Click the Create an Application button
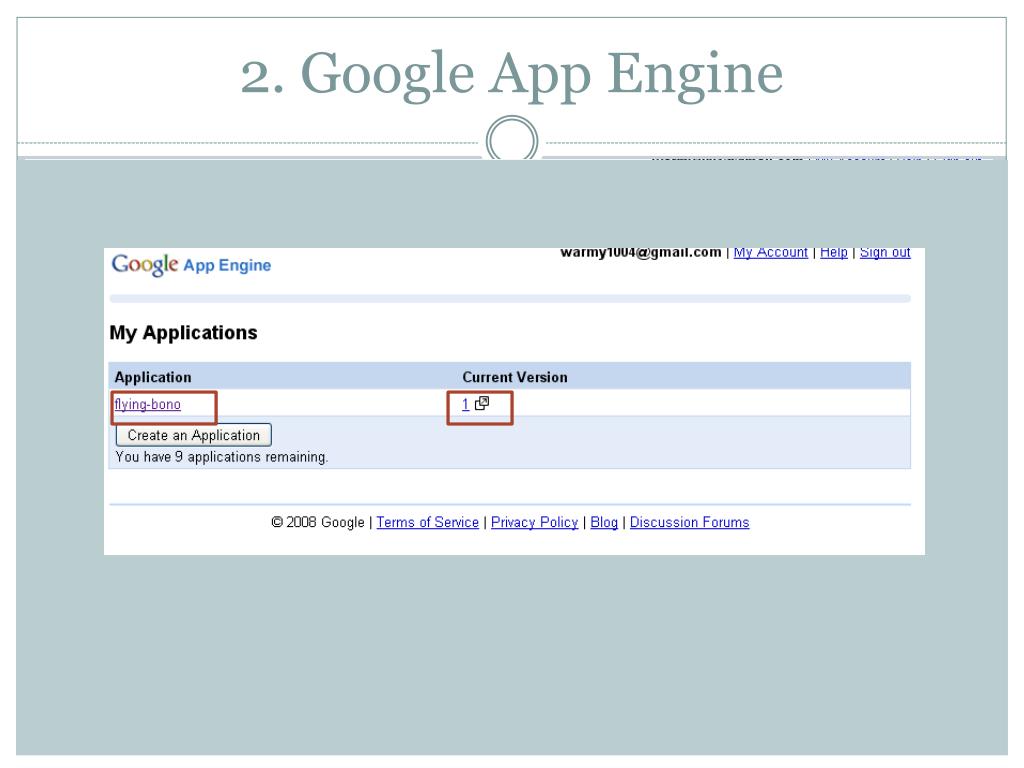This screenshot has width=1024, height=768. [x=193, y=435]
